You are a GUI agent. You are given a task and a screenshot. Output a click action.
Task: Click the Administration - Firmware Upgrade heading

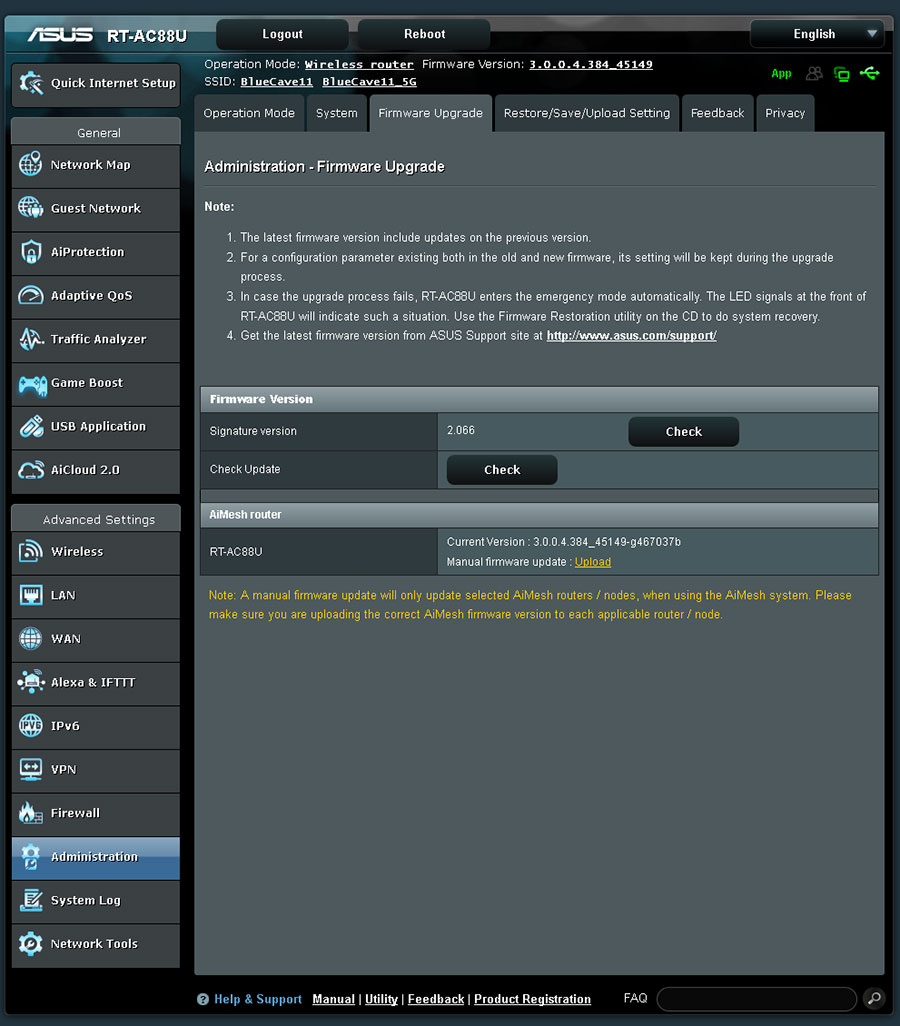(x=325, y=167)
